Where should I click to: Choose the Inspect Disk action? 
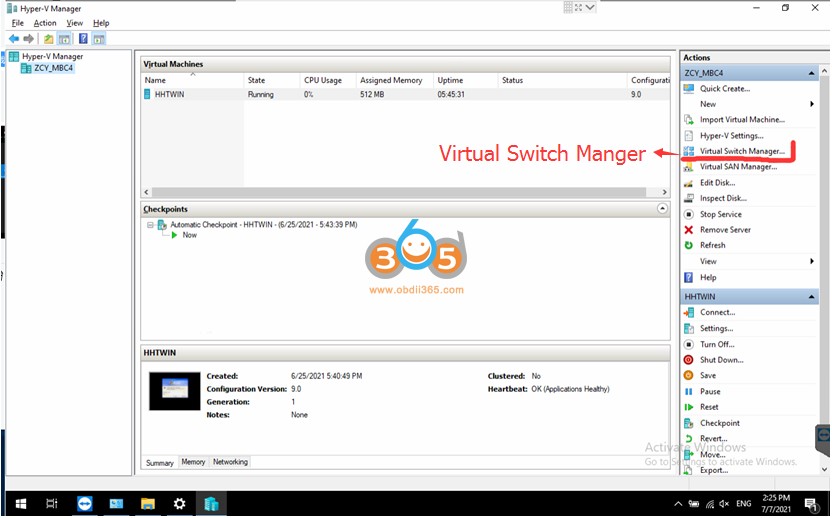pyautogui.click(x=723, y=198)
